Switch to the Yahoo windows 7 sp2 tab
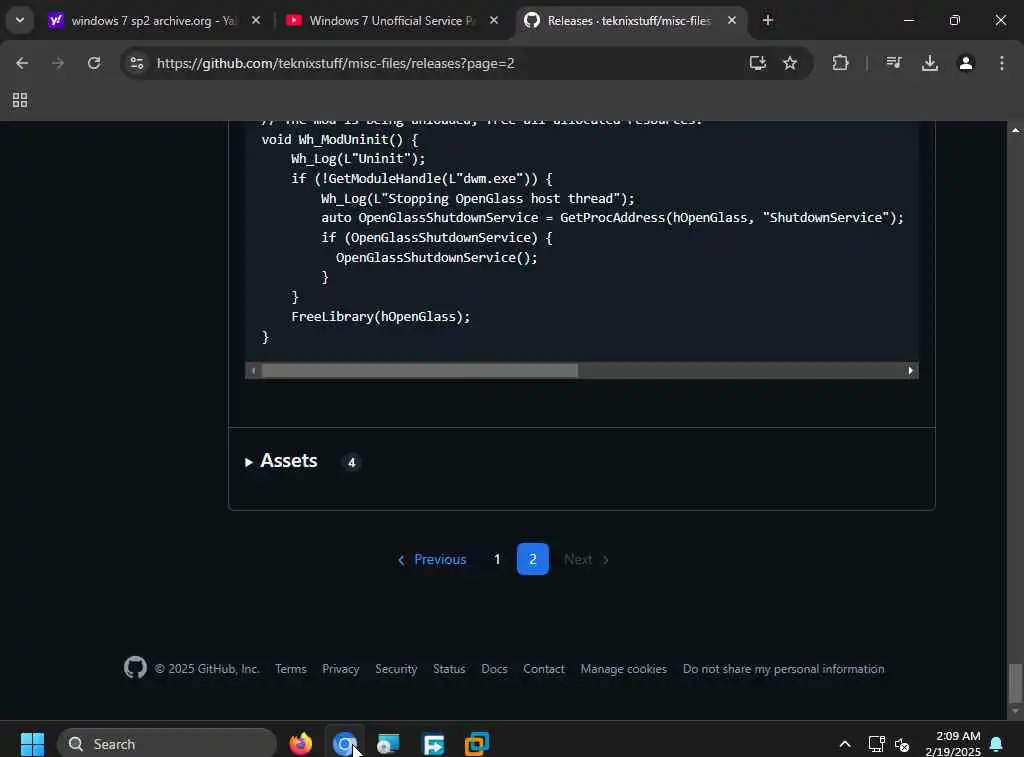Screen dimensions: 1024x757 [154, 21]
